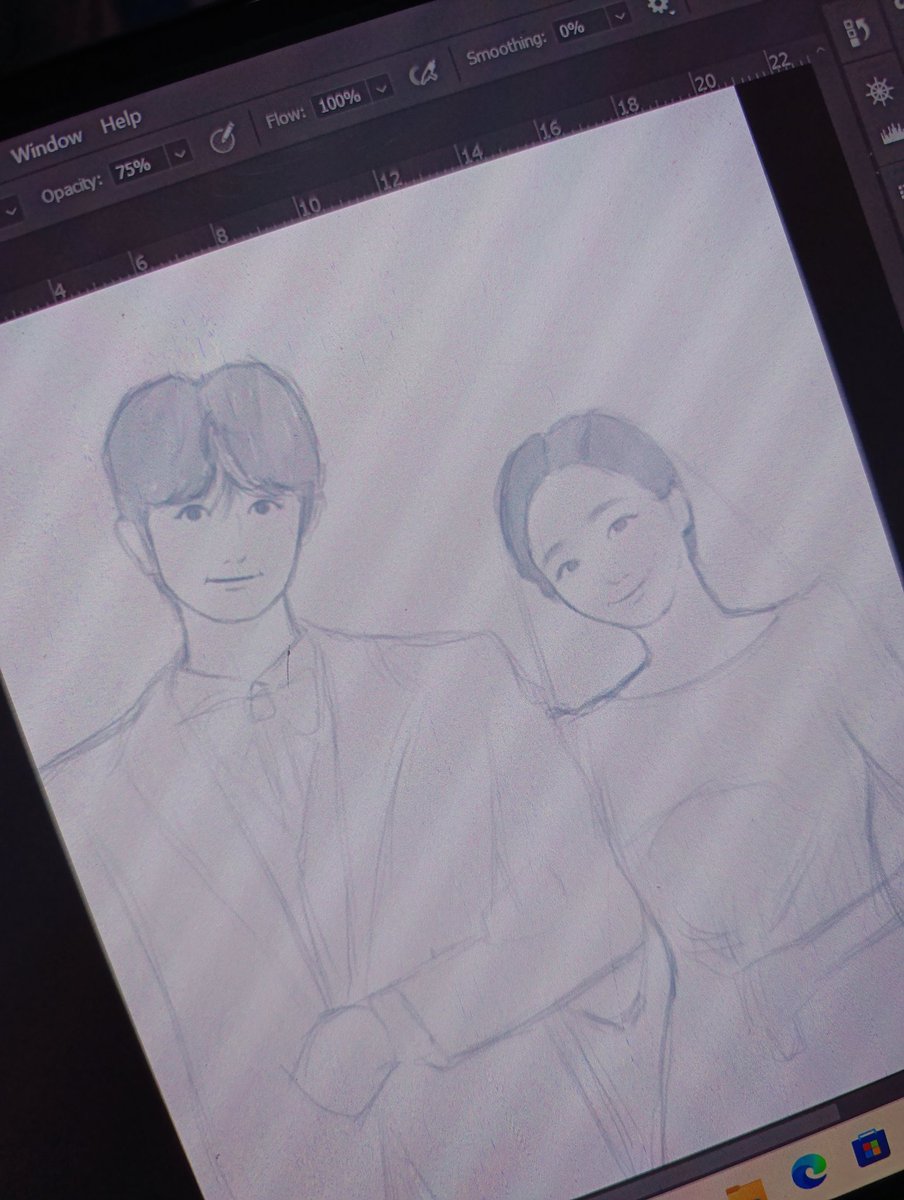
Task: Open the History panel icon
Action: (x=857, y=31)
